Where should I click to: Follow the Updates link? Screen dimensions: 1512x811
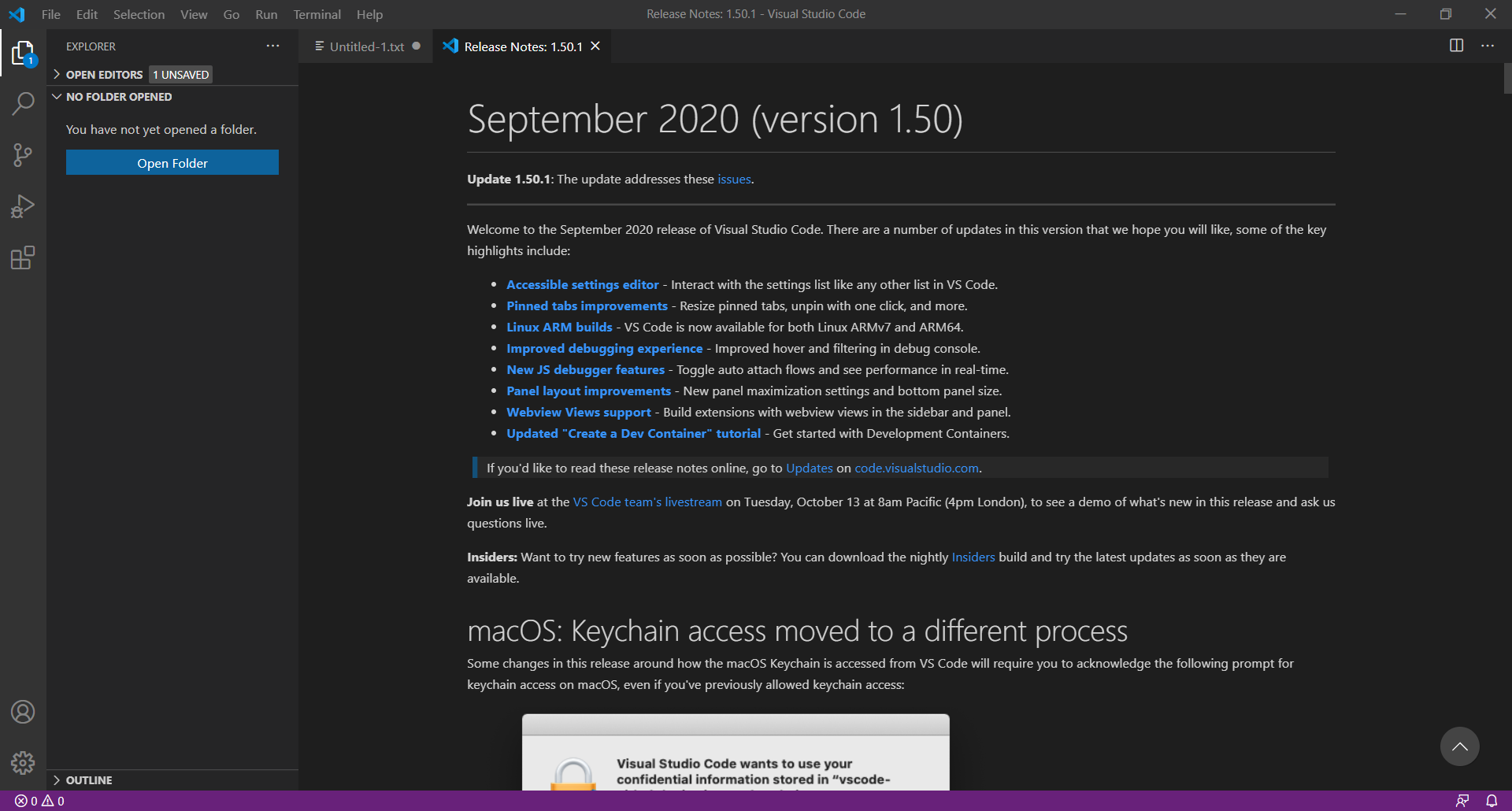809,468
